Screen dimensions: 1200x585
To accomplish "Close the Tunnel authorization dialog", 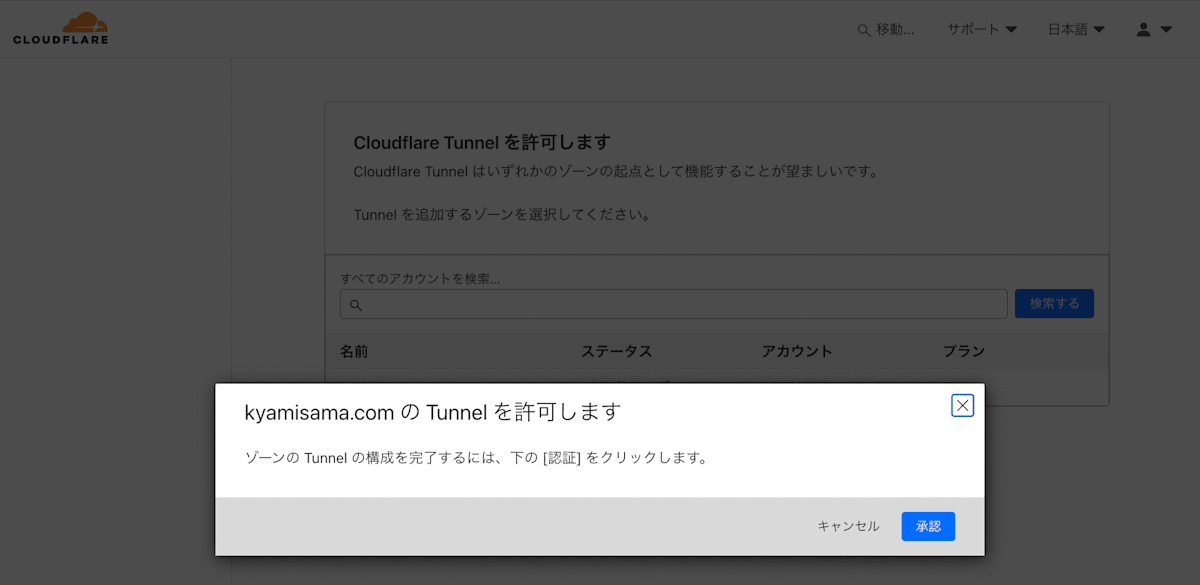I will (x=962, y=405).
